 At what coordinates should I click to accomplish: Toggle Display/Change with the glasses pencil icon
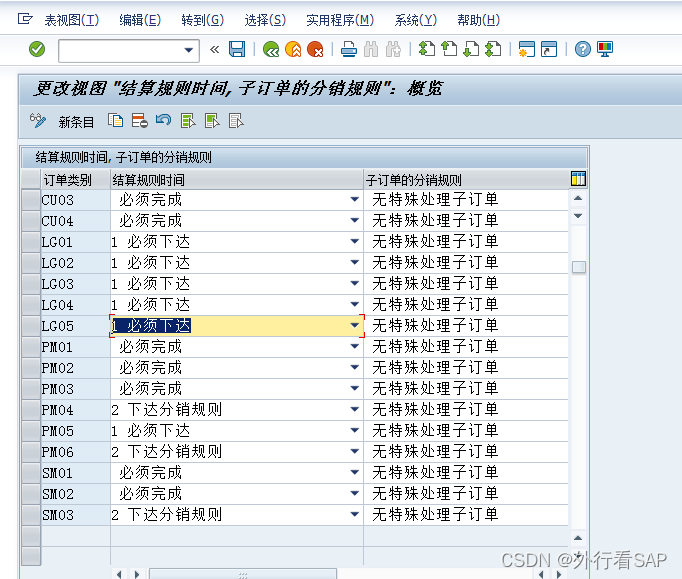(x=38, y=121)
